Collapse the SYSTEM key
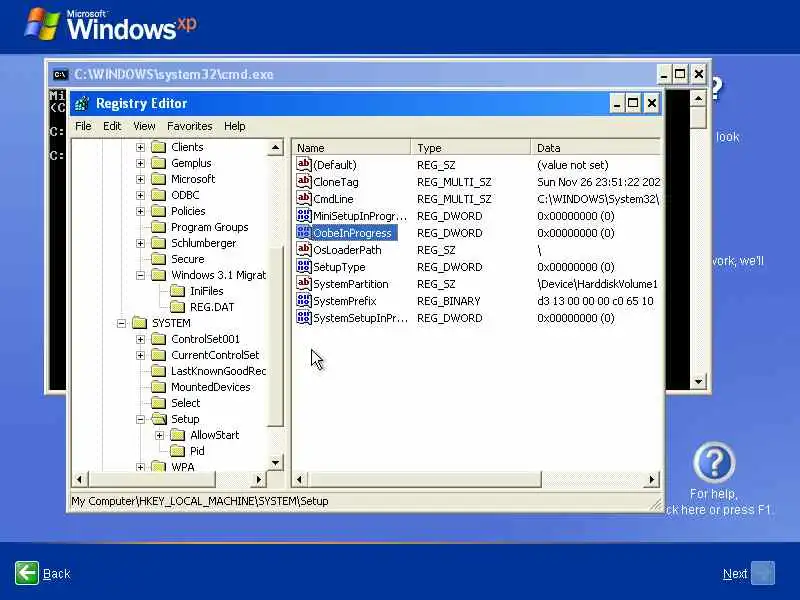Image resolution: width=800 pixels, height=600 pixels. pos(121,323)
